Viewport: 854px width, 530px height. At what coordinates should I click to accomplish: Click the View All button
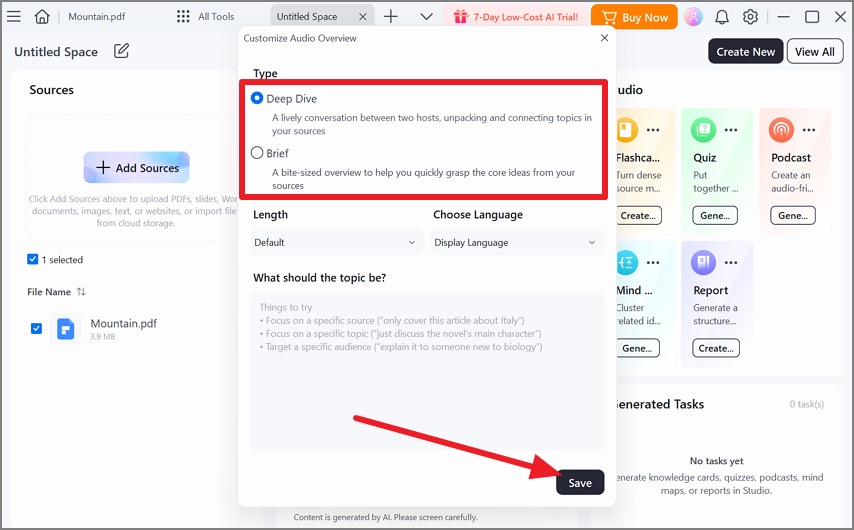[815, 51]
